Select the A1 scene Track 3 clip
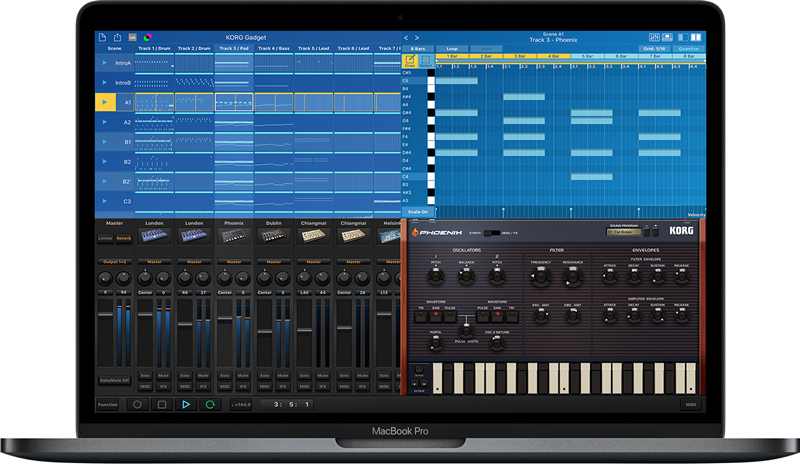800x464 pixels. tap(234, 102)
